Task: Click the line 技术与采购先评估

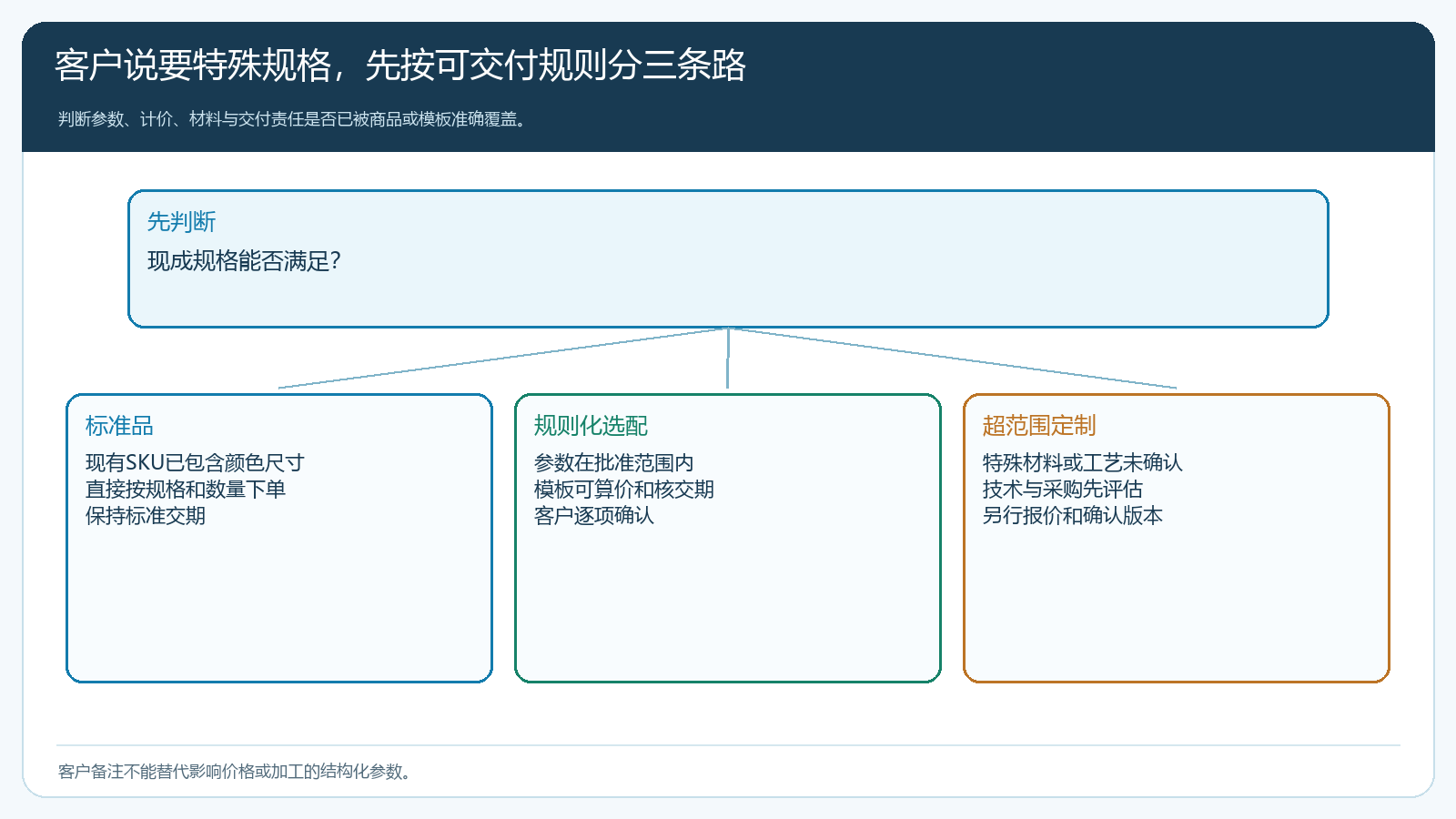Action: (1062, 489)
